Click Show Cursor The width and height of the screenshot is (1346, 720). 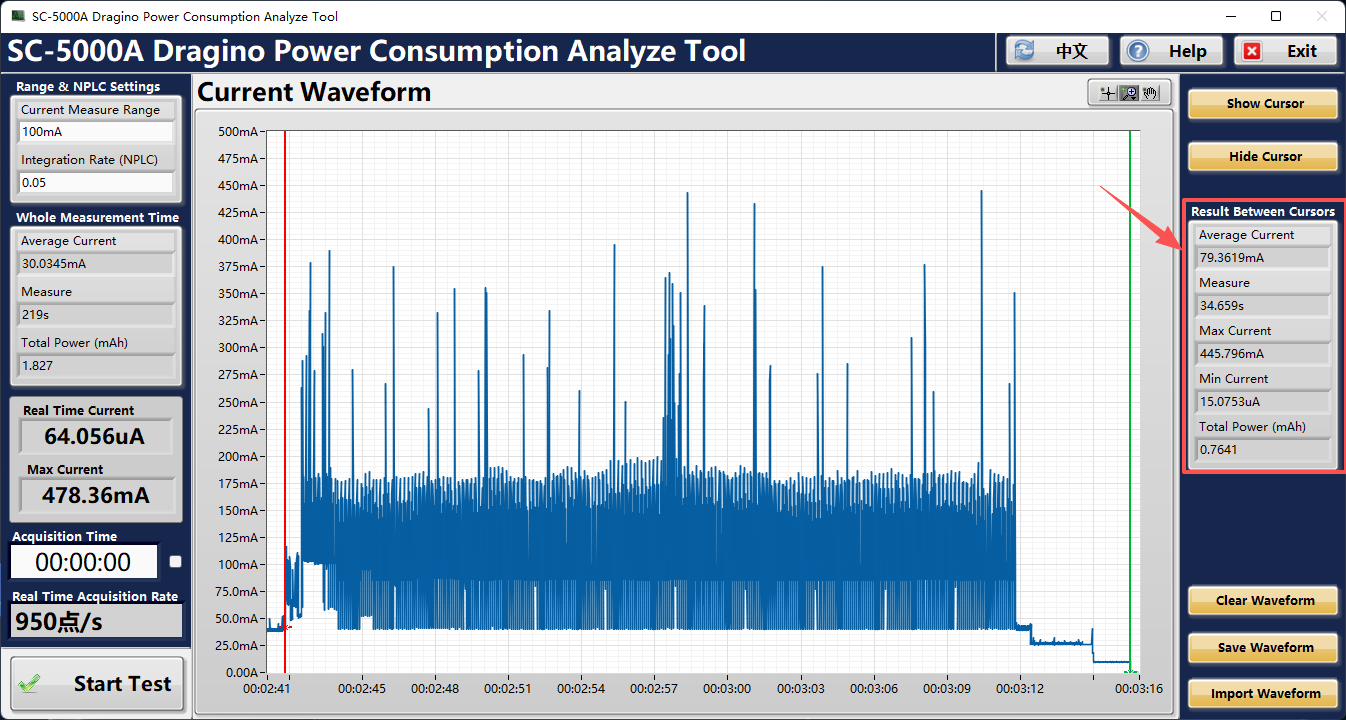click(1265, 104)
